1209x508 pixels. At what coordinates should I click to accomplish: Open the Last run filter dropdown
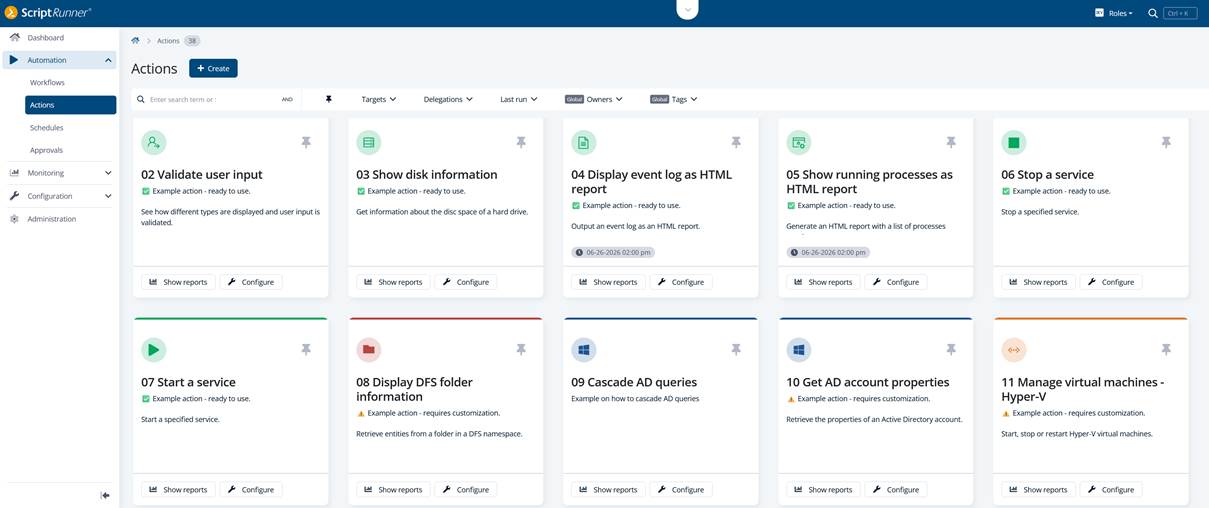point(519,99)
